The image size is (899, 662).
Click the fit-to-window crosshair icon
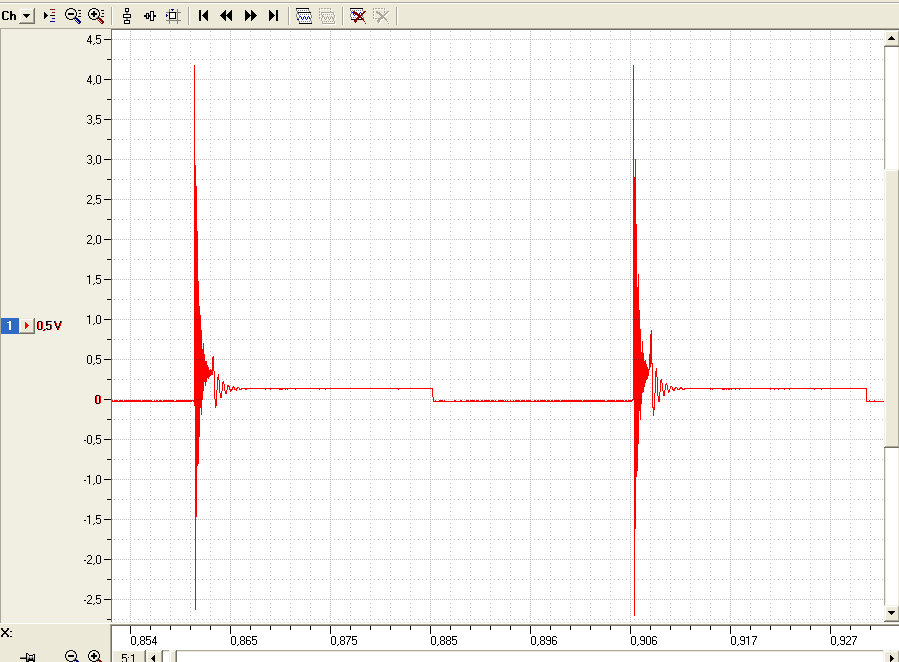coord(173,16)
